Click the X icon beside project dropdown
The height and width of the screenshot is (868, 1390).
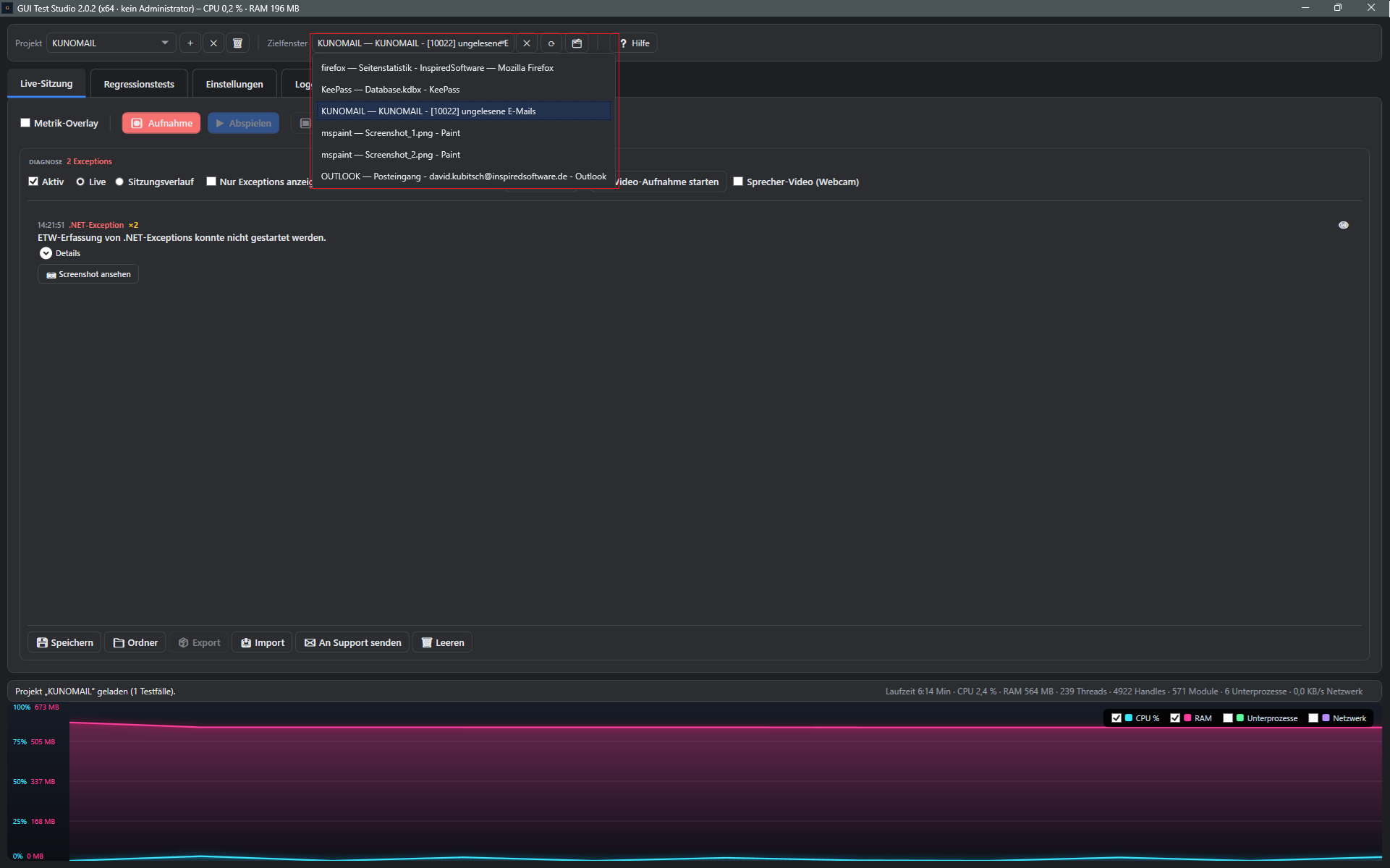click(213, 43)
